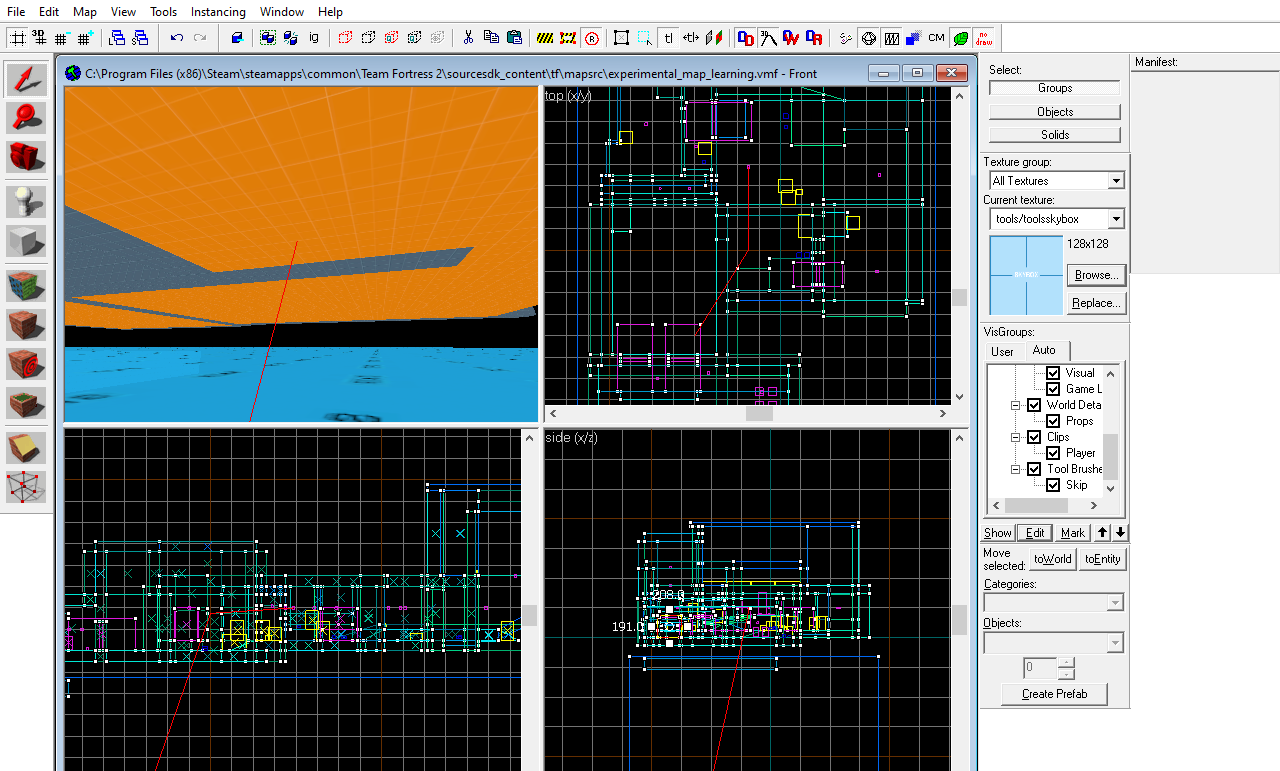This screenshot has width=1280, height=771.
Task: Click the toEntity button
Action: [1102, 559]
